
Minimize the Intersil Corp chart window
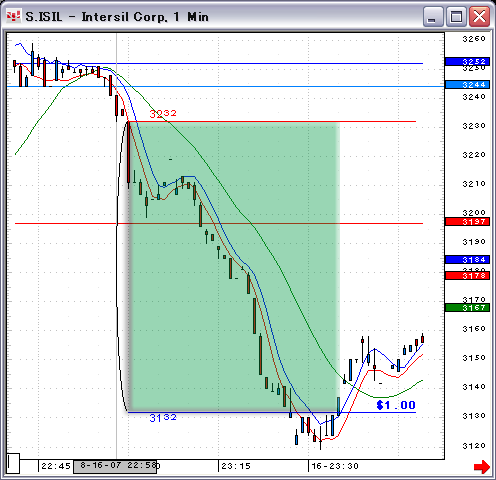(x=432, y=16)
